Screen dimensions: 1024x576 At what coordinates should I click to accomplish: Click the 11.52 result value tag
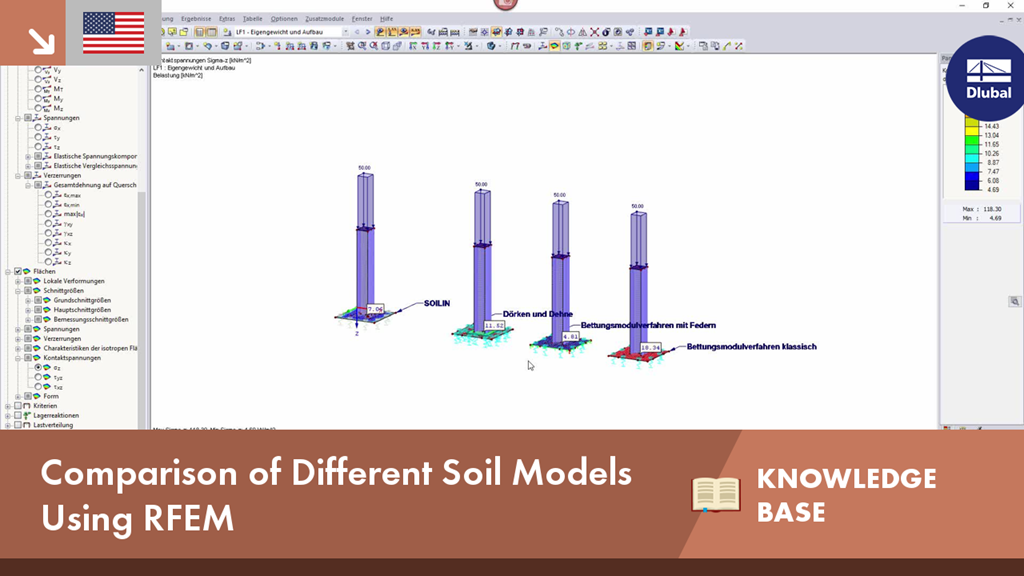tap(494, 325)
